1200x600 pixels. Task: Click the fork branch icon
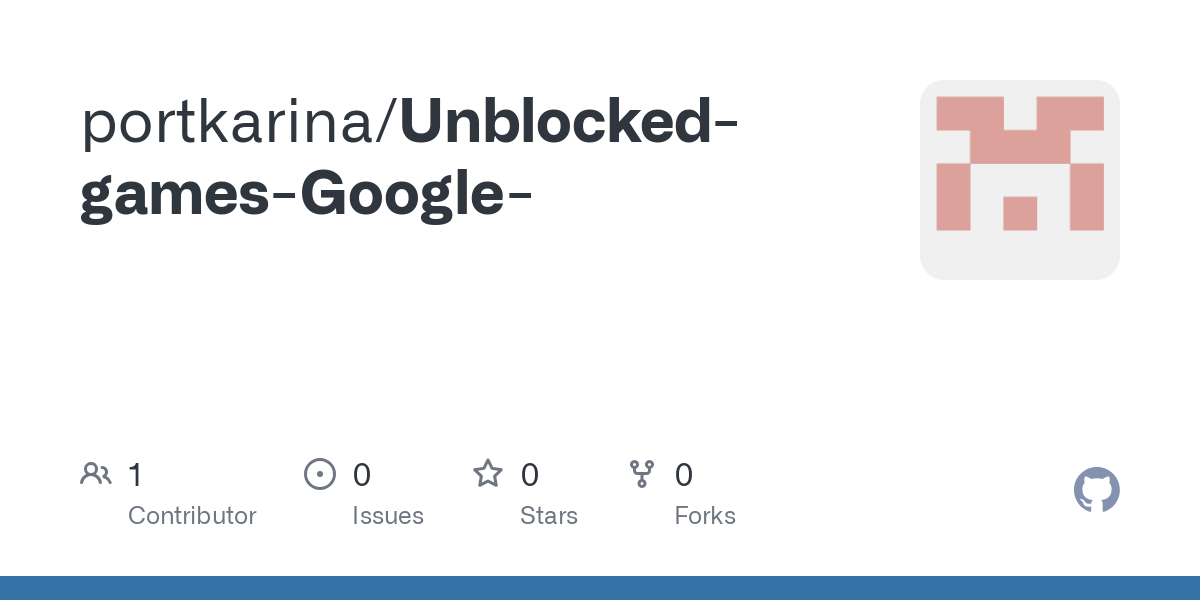tap(642, 474)
